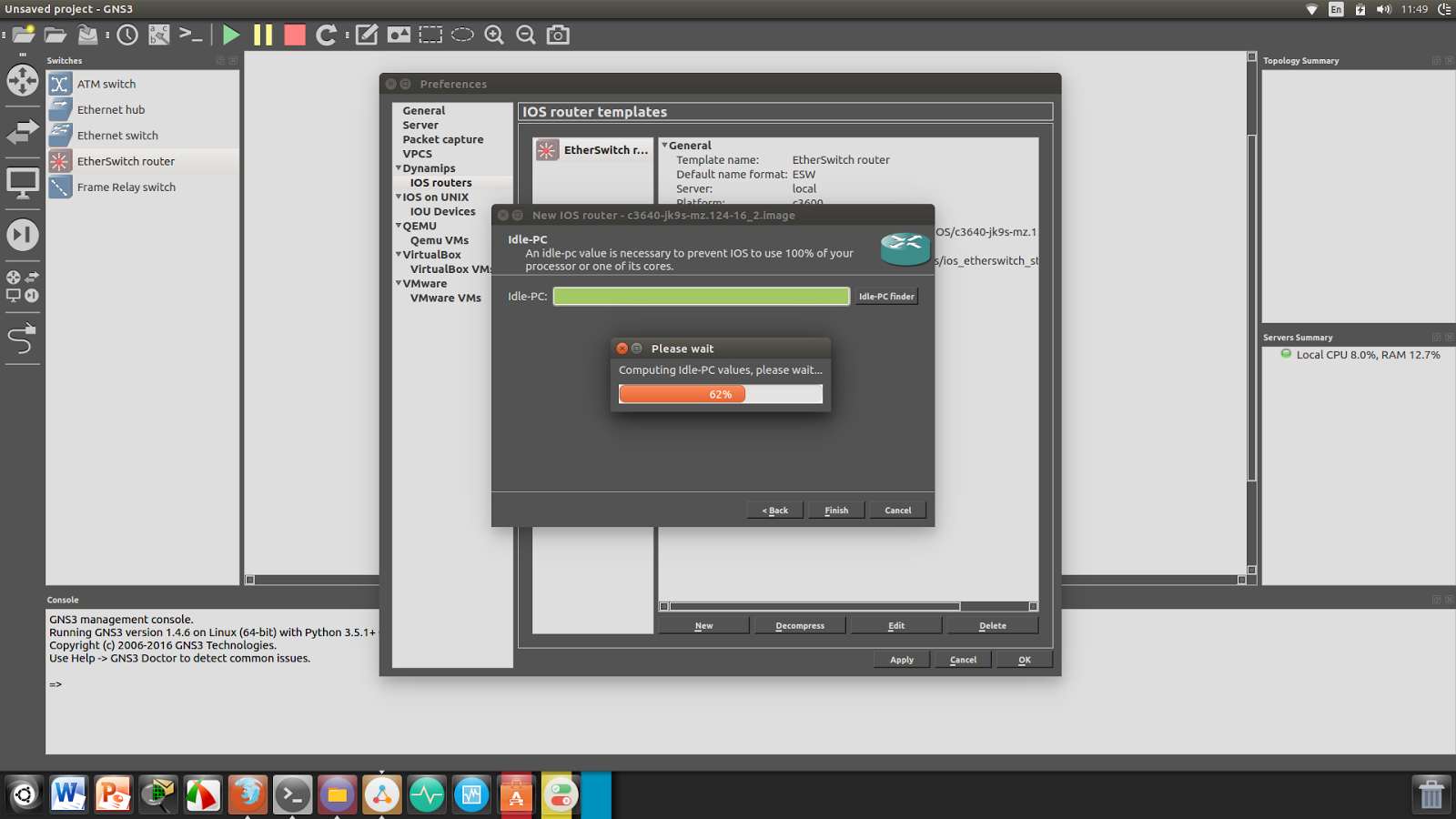The height and width of the screenshot is (819, 1456).
Task: Open VPCS preferences page
Action: point(418,154)
